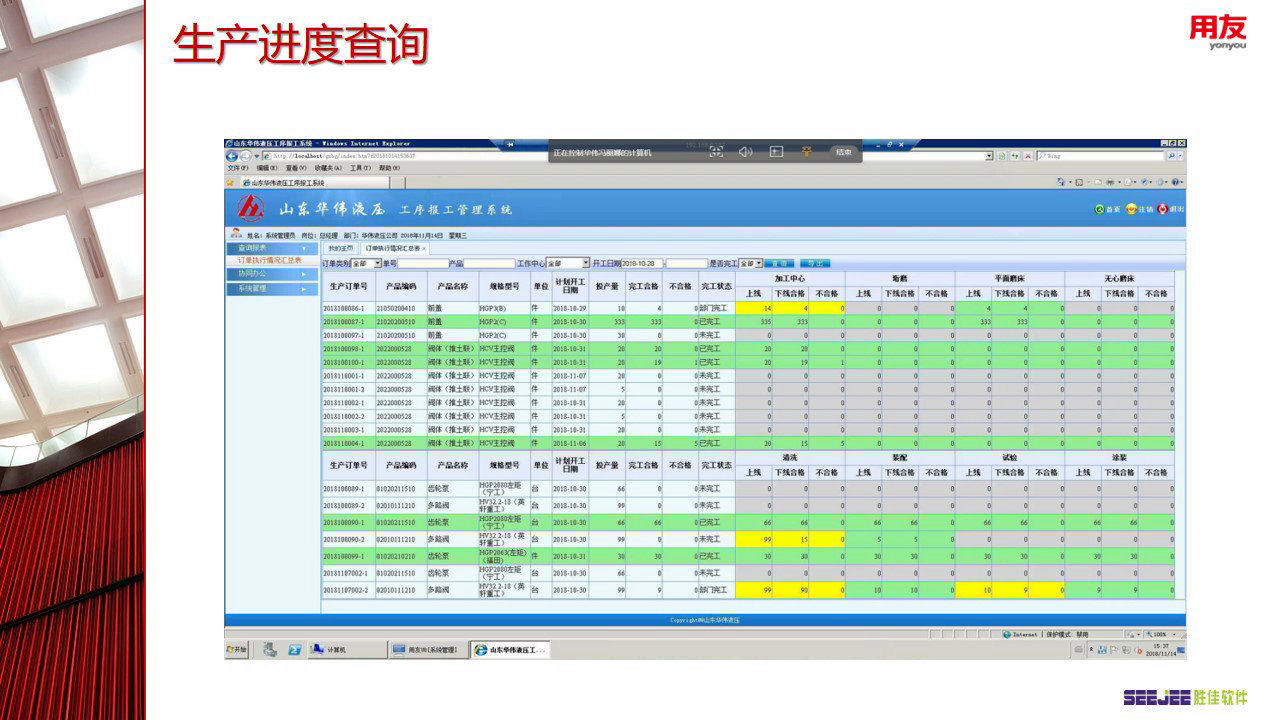The height and width of the screenshot is (720, 1280).
Task: Click the 查询 search button
Action: (780, 263)
